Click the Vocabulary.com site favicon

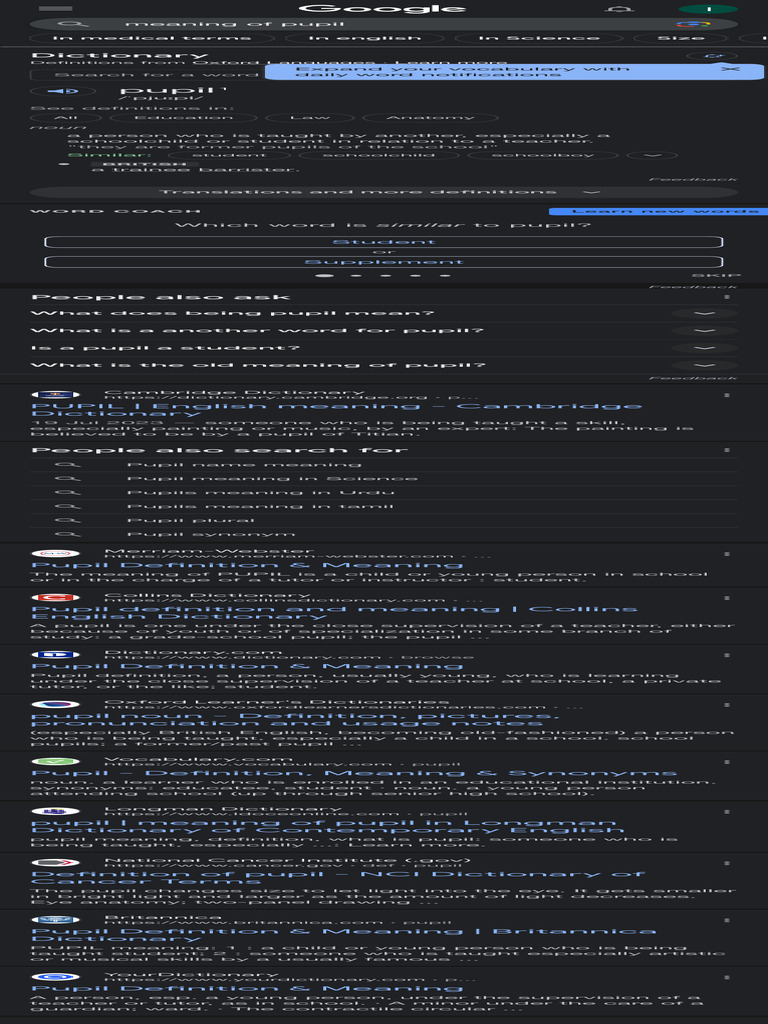click(56, 761)
